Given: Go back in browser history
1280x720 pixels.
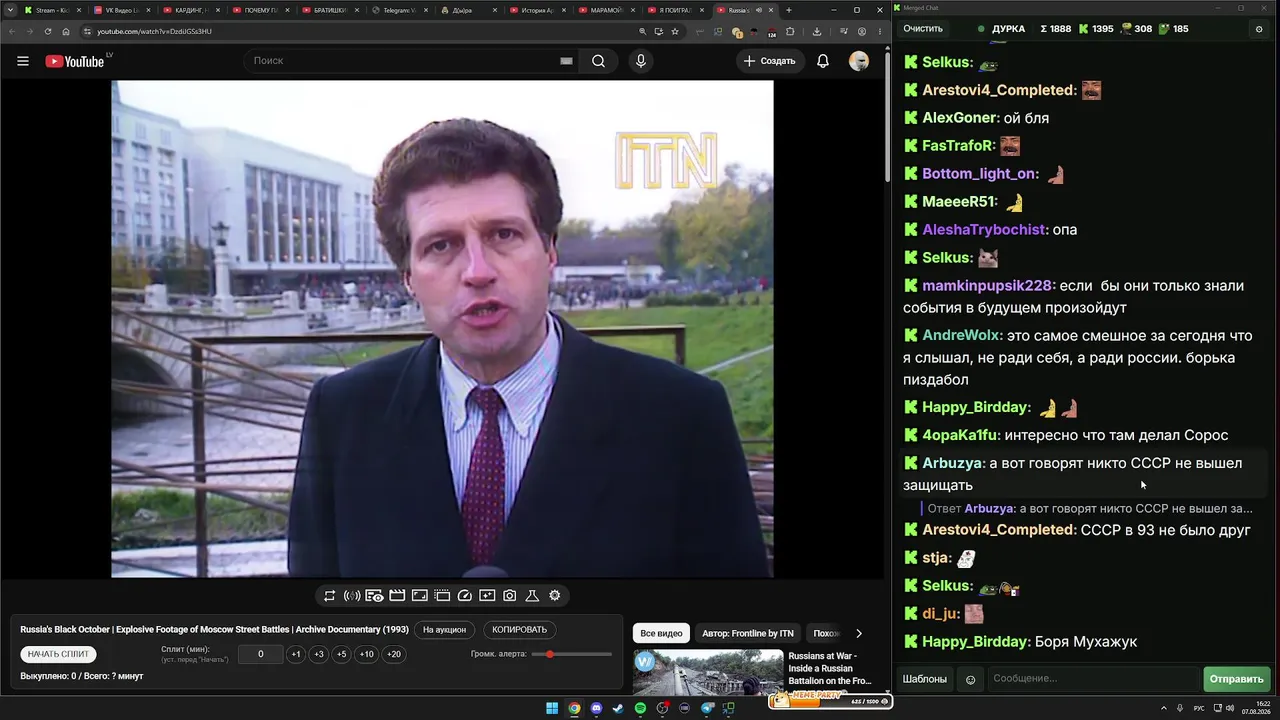Looking at the screenshot, I should (x=11, y=31).
